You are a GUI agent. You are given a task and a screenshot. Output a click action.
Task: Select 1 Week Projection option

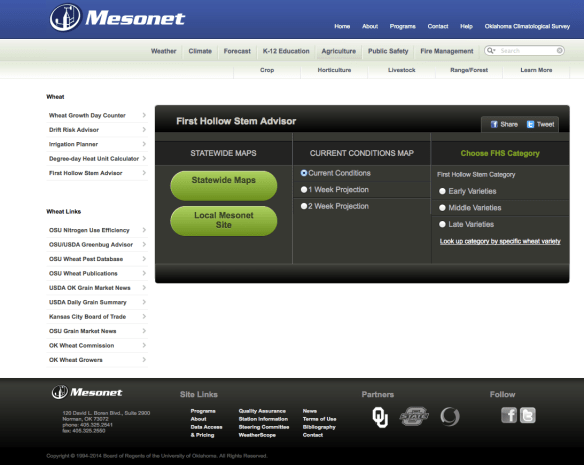pos(304,190)
